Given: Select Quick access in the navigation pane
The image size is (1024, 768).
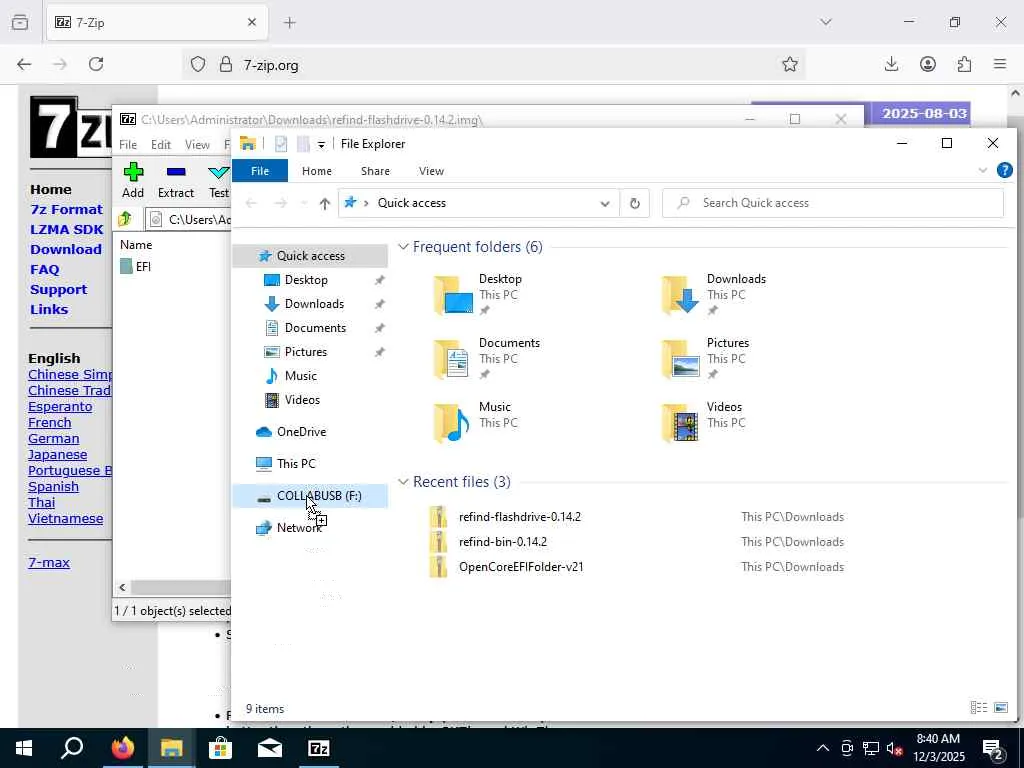Looking at the screenshot, I should tap(310, 256).
